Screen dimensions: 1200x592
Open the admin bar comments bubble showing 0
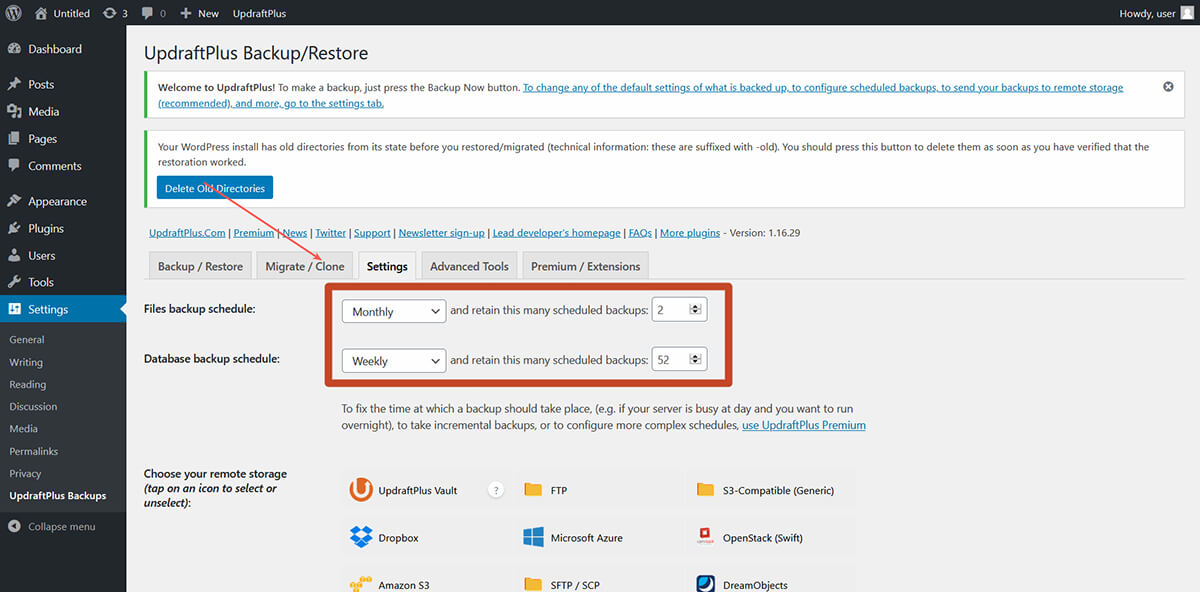[153, 13]
